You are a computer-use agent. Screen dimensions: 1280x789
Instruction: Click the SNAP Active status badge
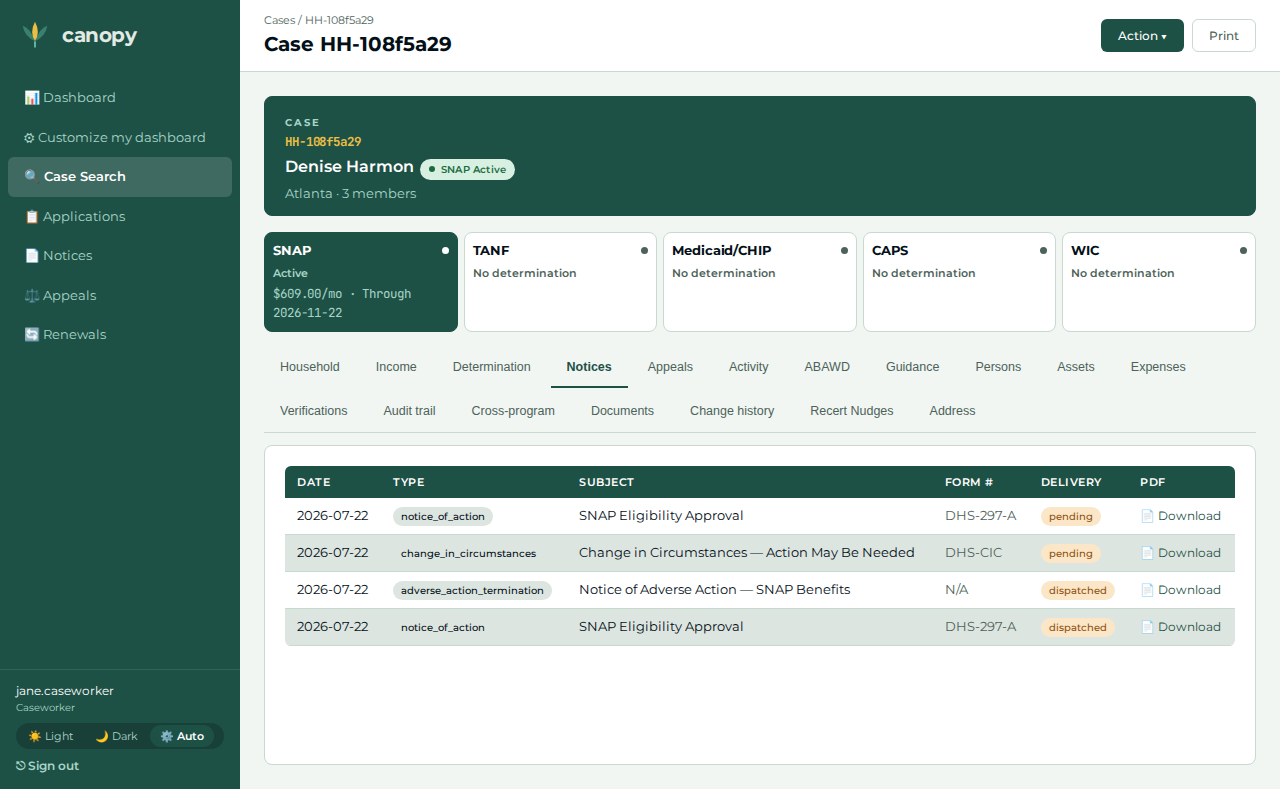point(467,169)
